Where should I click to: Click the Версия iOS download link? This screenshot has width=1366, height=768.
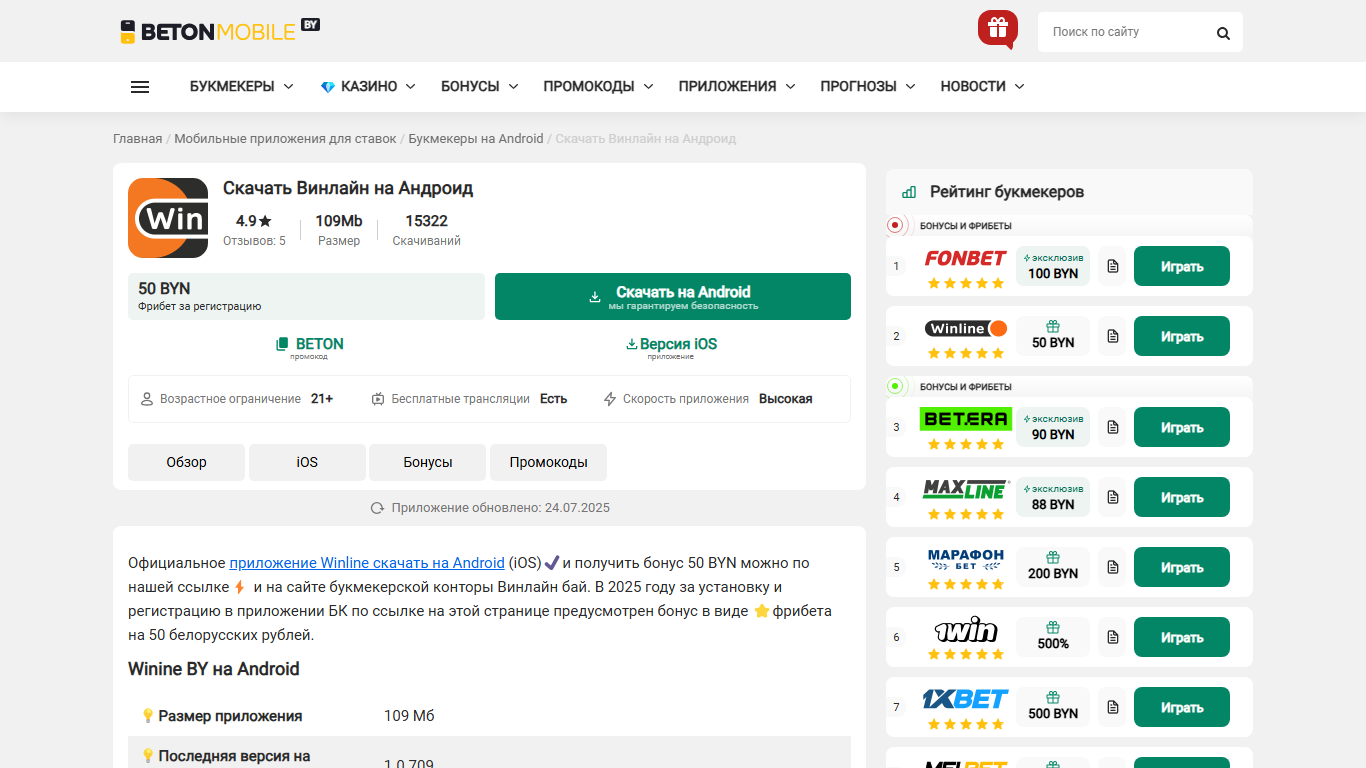pos(671,347)
